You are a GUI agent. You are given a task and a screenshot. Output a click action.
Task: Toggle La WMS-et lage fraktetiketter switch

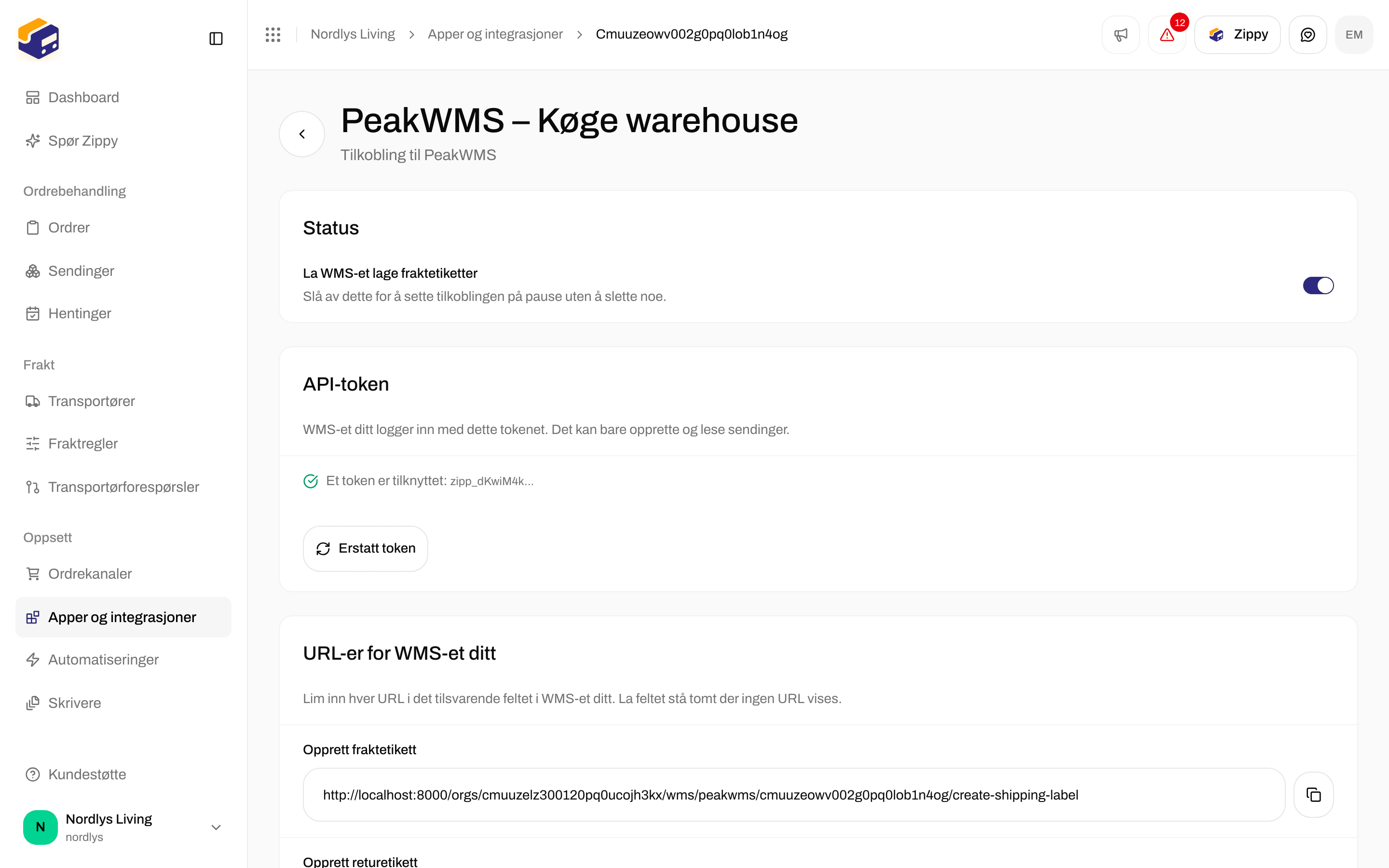point(1318,285)
